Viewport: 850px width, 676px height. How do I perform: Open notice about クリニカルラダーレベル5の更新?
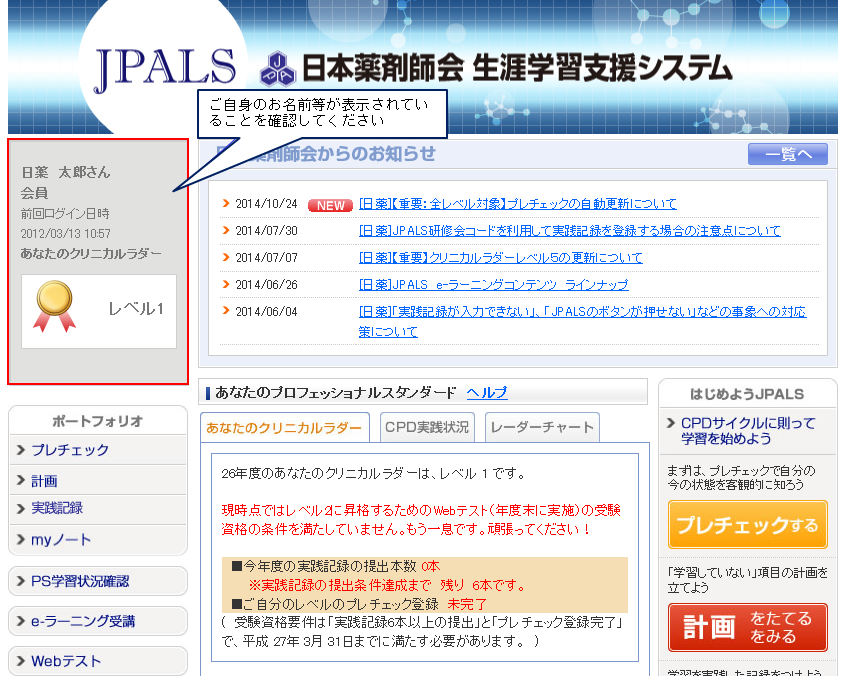[x=500, y=257]
